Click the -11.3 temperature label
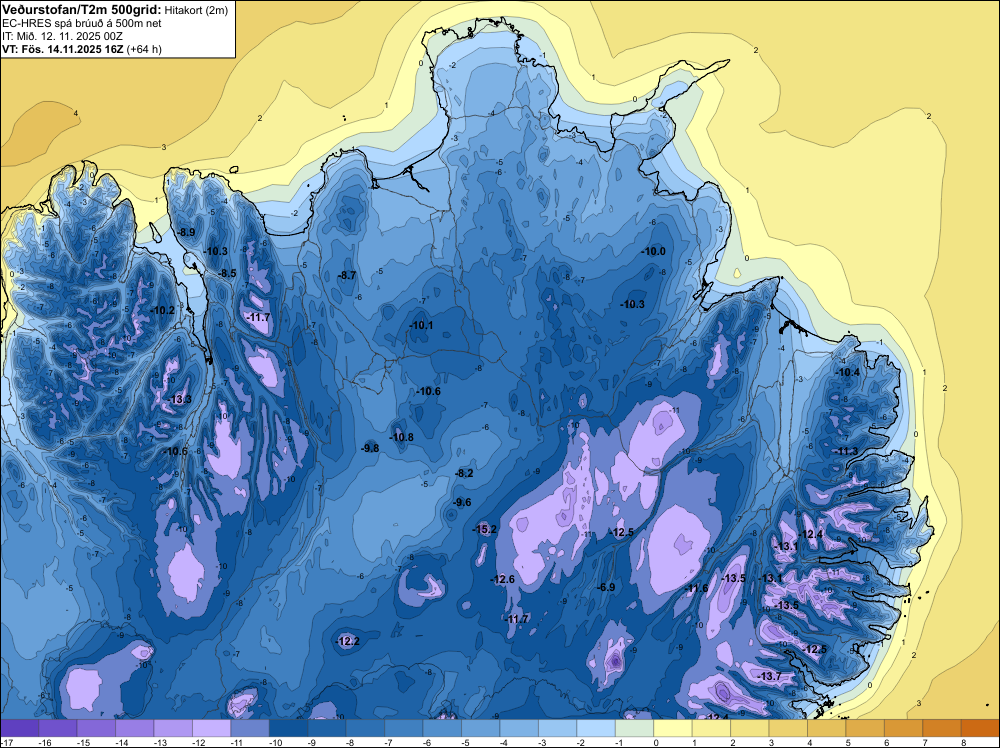 847,451
